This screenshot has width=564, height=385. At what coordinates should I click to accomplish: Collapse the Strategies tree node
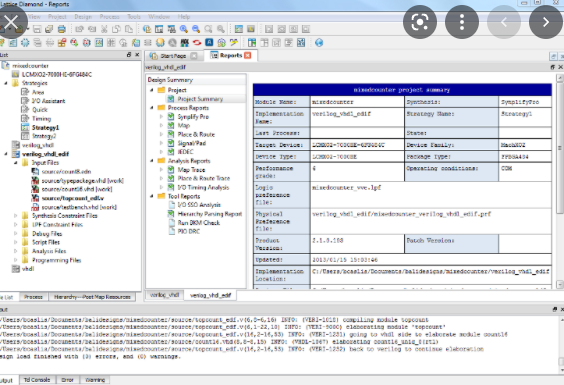tap(6, 83)
